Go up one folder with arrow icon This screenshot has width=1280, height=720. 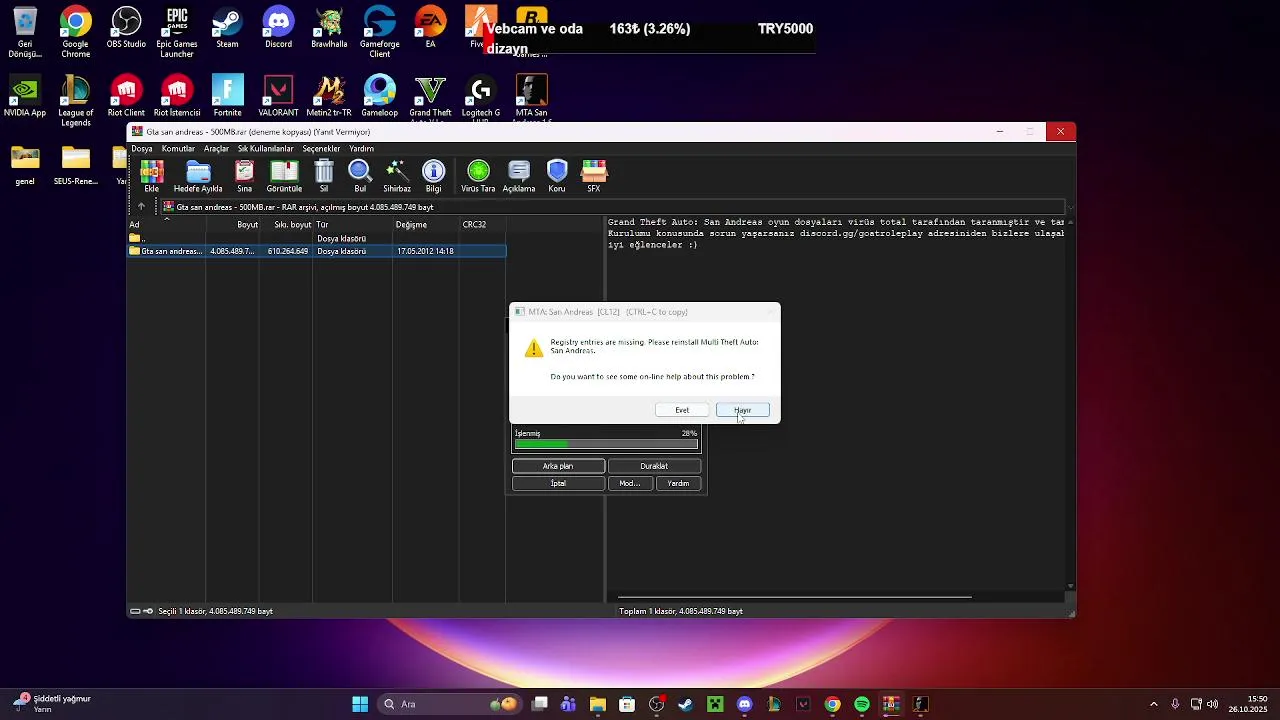point(141,207)
